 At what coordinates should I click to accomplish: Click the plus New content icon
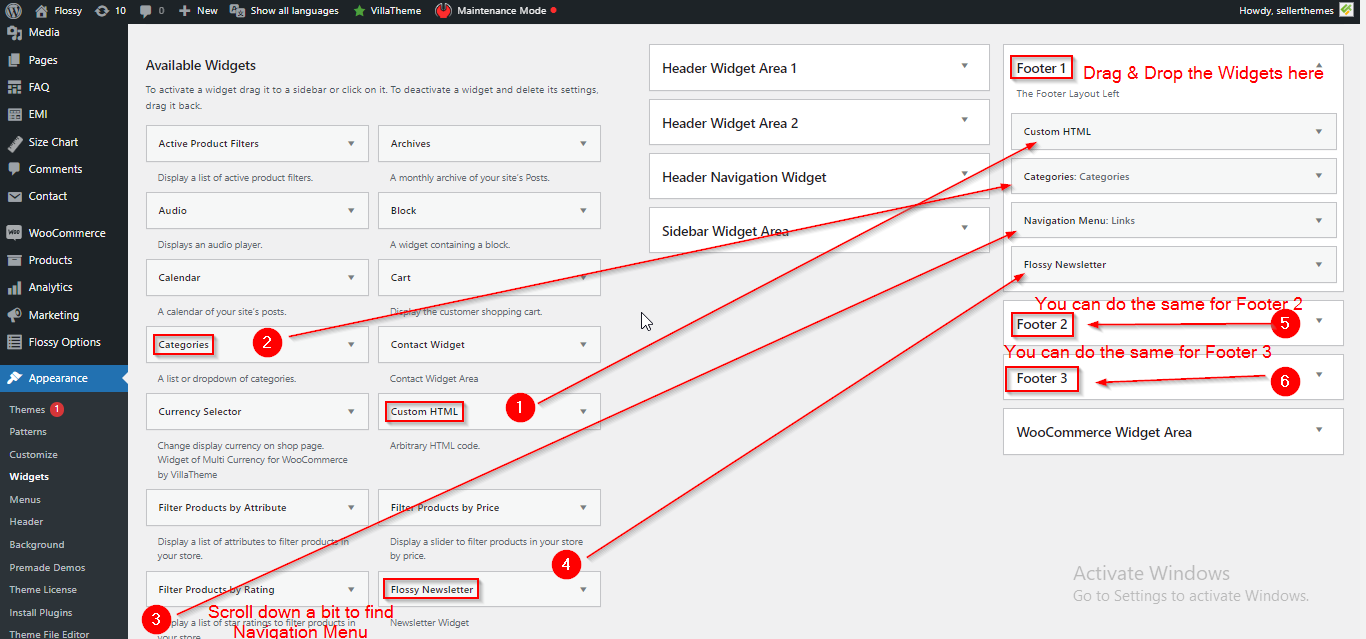[x=185, y=11]
